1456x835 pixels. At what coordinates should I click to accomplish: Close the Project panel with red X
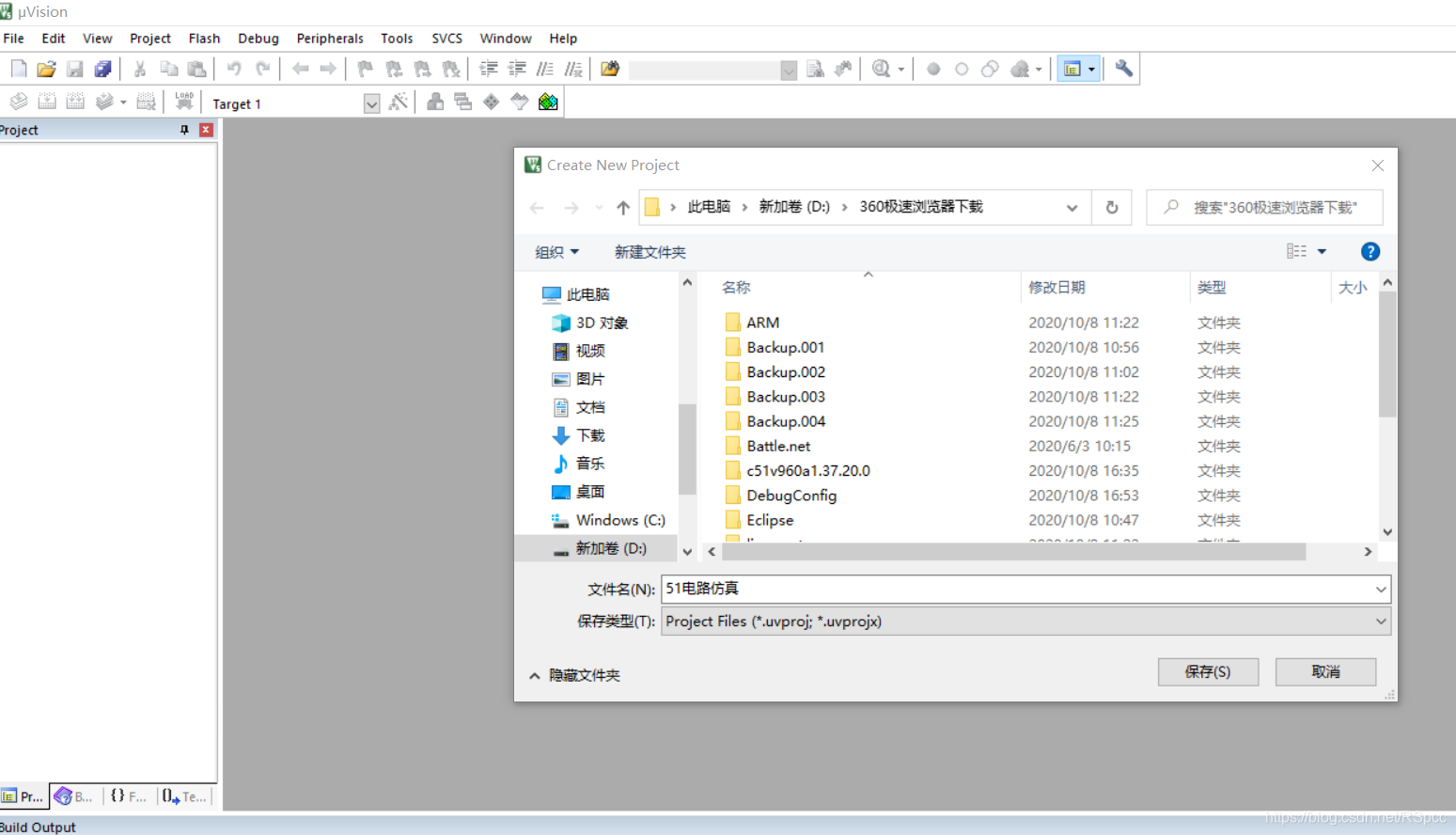(x=206, y=130)
